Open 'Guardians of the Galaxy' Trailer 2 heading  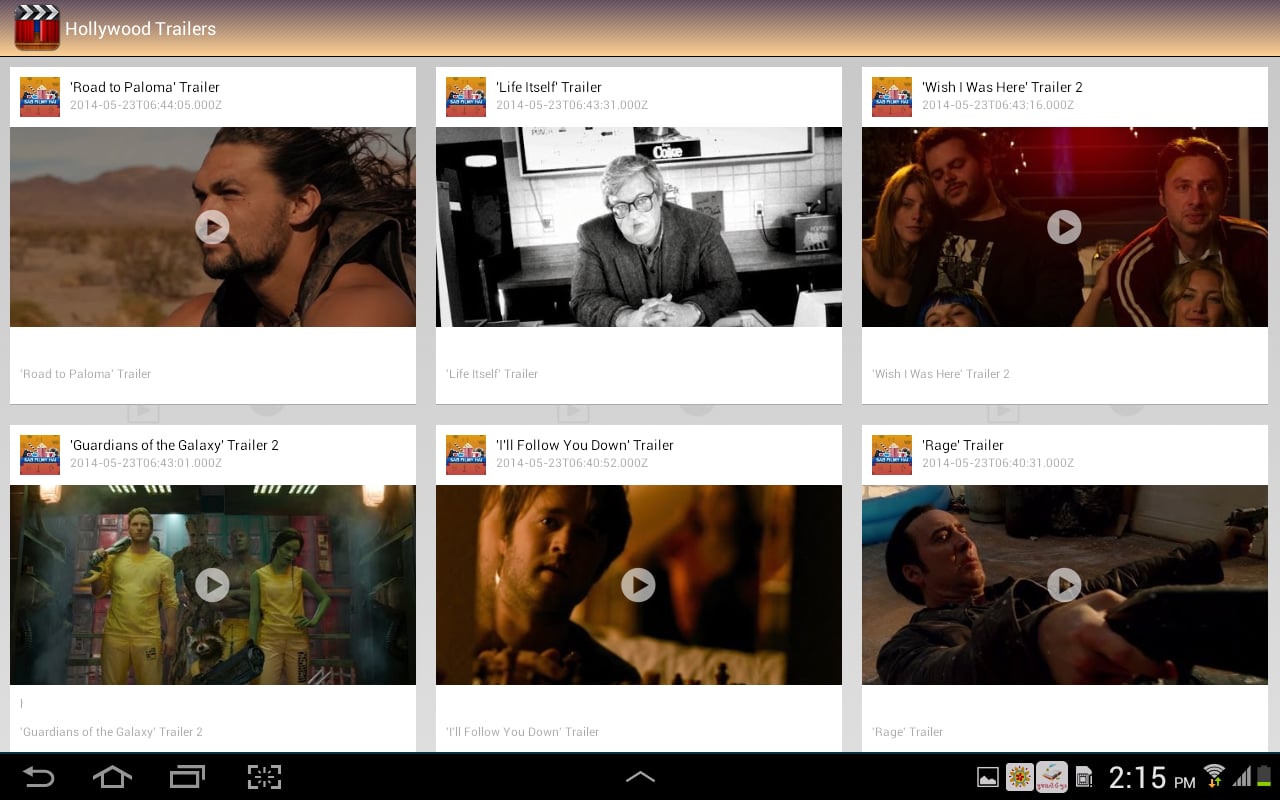click(x=174, y=445)
